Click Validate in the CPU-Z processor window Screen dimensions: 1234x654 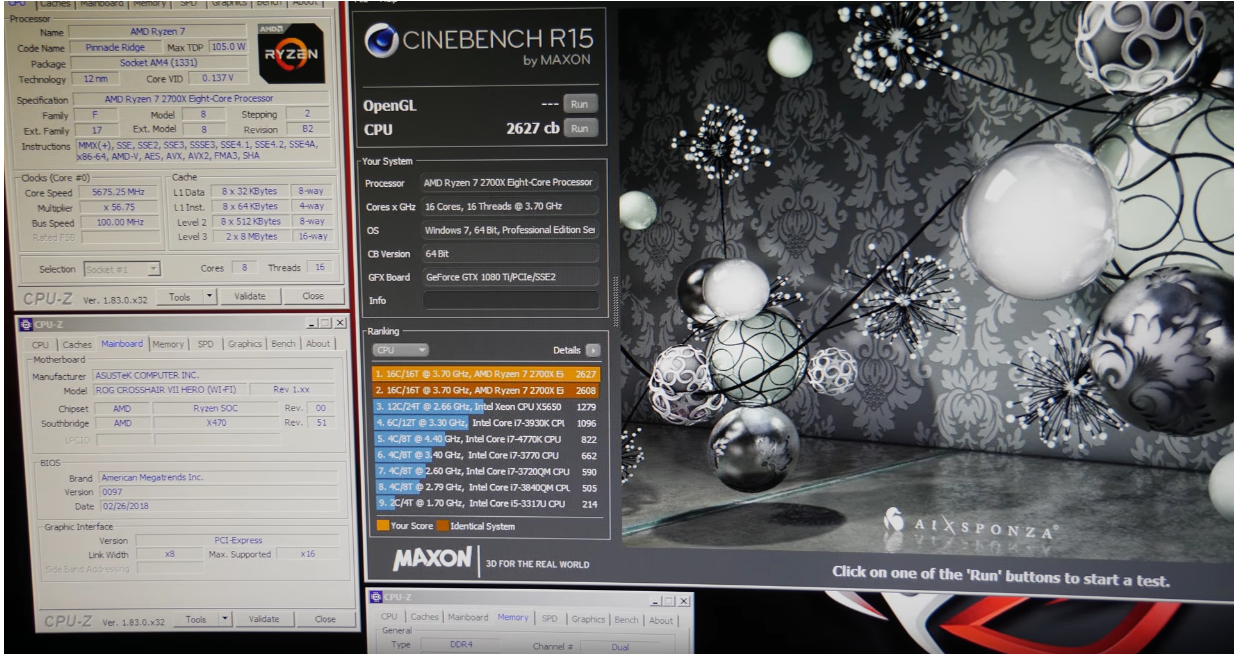[249, 296]
